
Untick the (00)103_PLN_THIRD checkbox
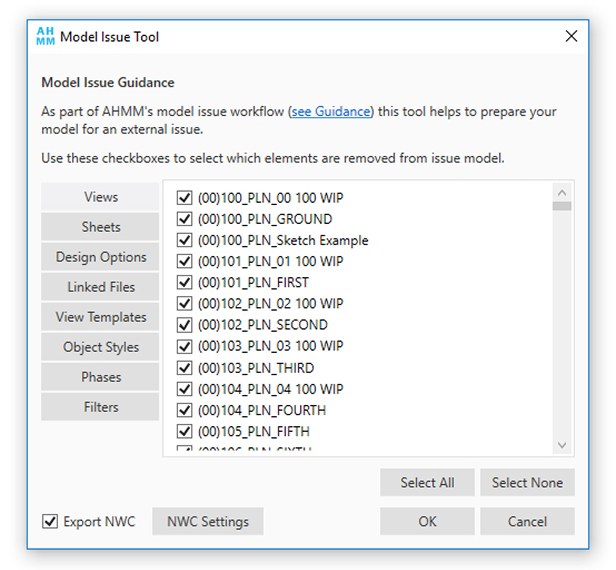[184, 368]
